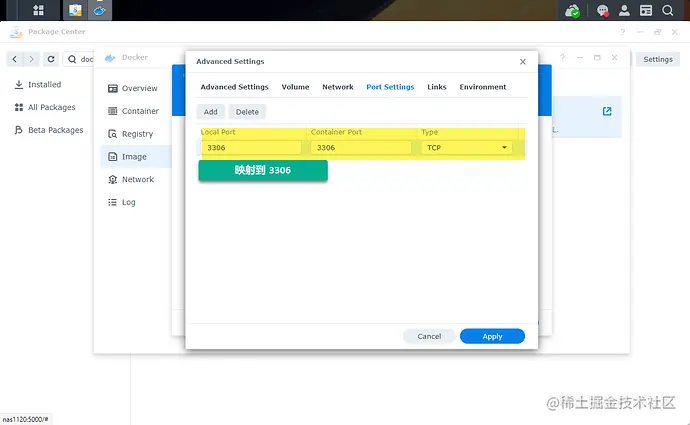Screen dimensions: 690x425
Task: Go back in Package Center
Action: (x=15, y=59)
